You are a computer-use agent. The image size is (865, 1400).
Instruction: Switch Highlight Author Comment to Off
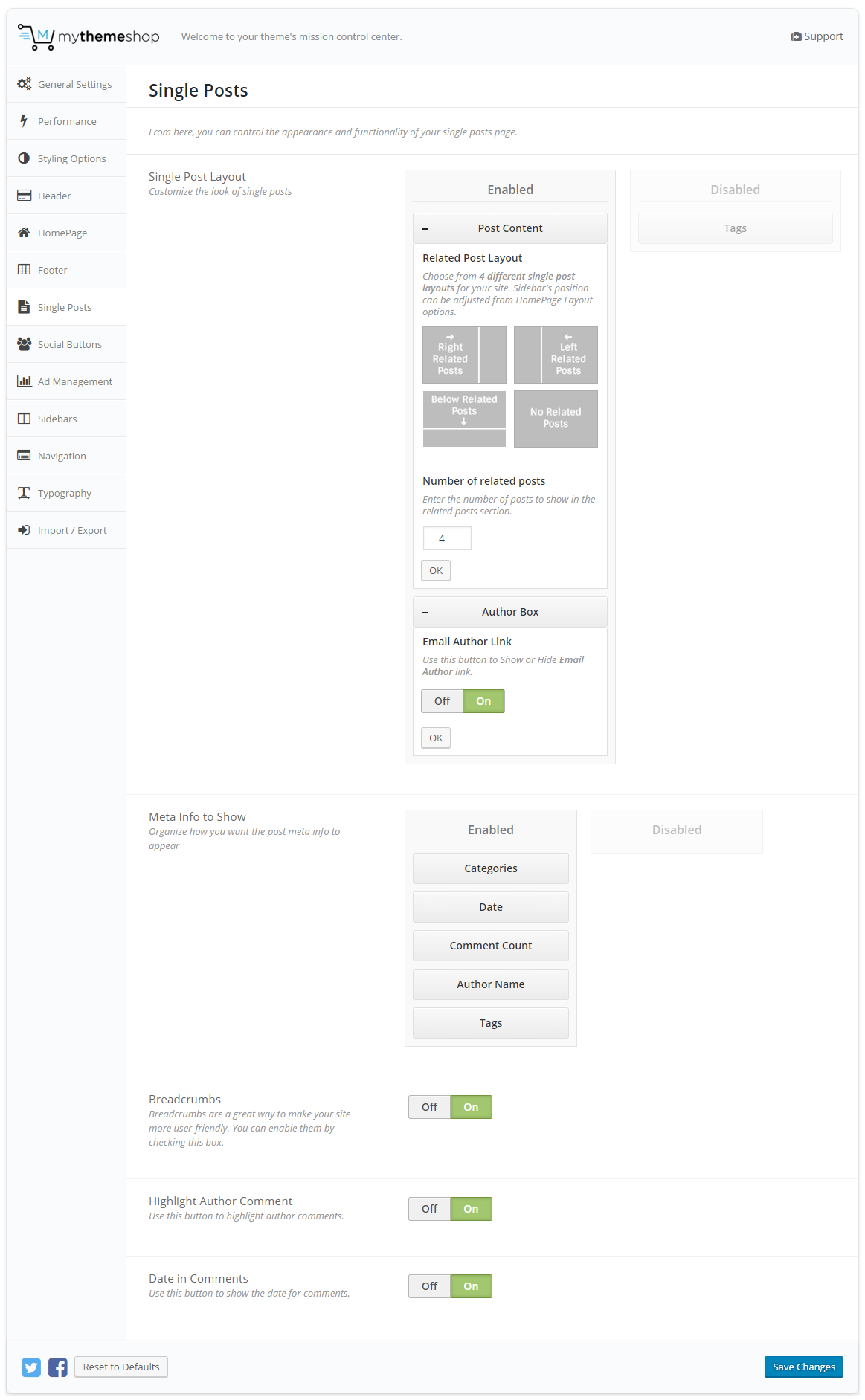click(430, 1209)
